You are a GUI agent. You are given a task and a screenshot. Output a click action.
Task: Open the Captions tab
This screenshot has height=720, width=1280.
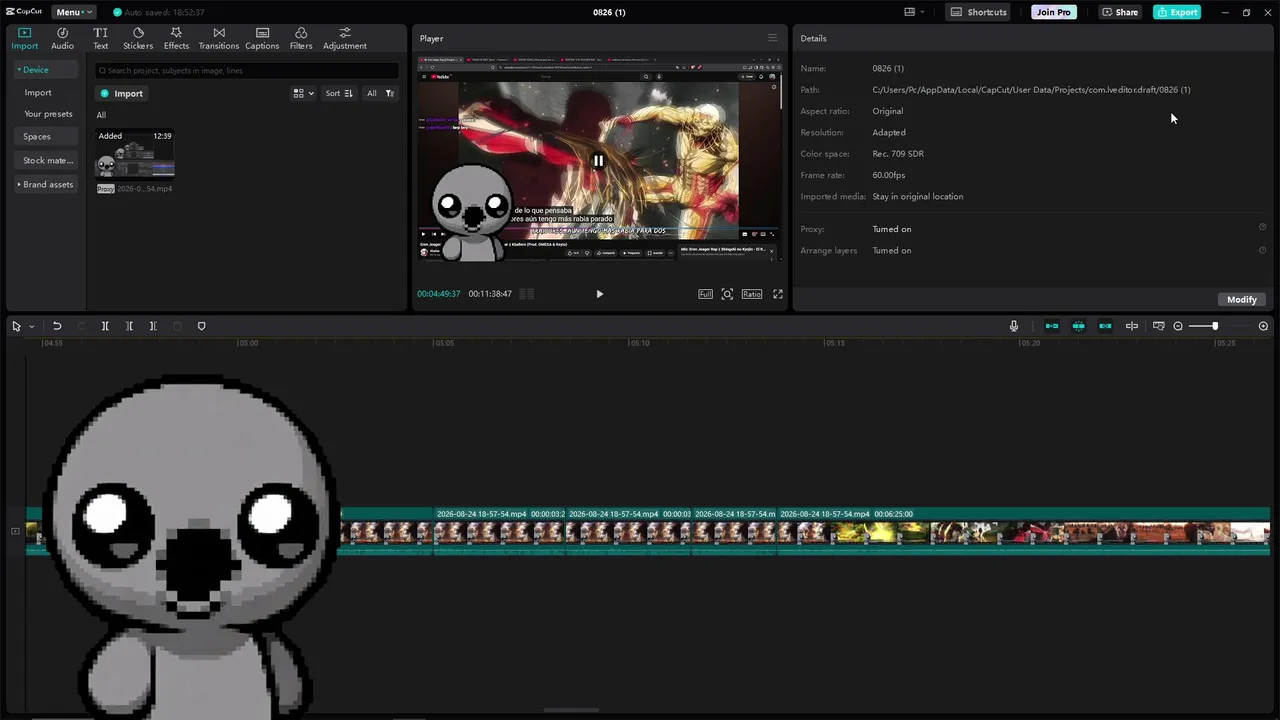pos(262,39)
